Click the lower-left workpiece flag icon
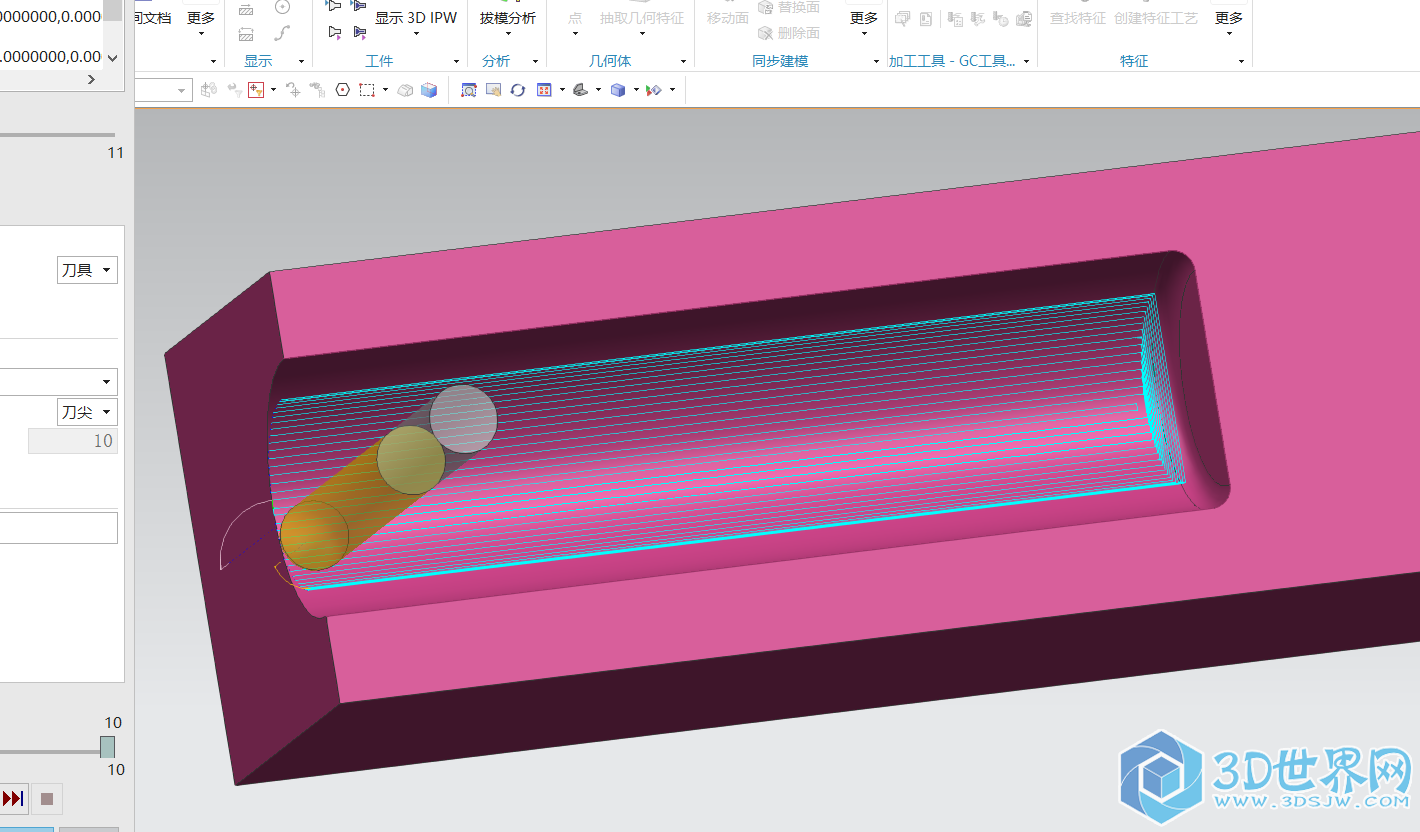The width and height of the screenshot is (1420, 832). point(334,32)
